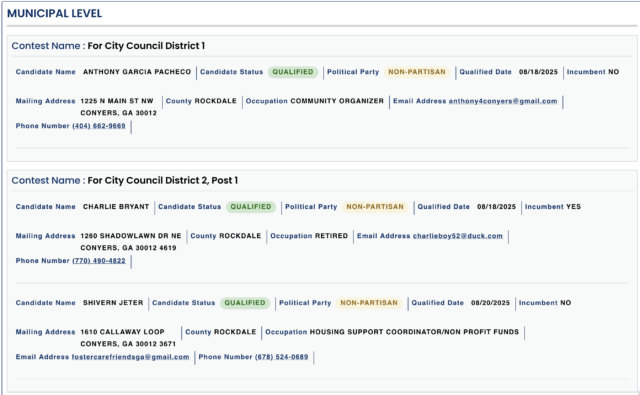Click NON-PARTISAN badge in Shivern Jeter's row
Image resolution: width=640 pixels, height=395 pixels.
[x=369, y=303]
